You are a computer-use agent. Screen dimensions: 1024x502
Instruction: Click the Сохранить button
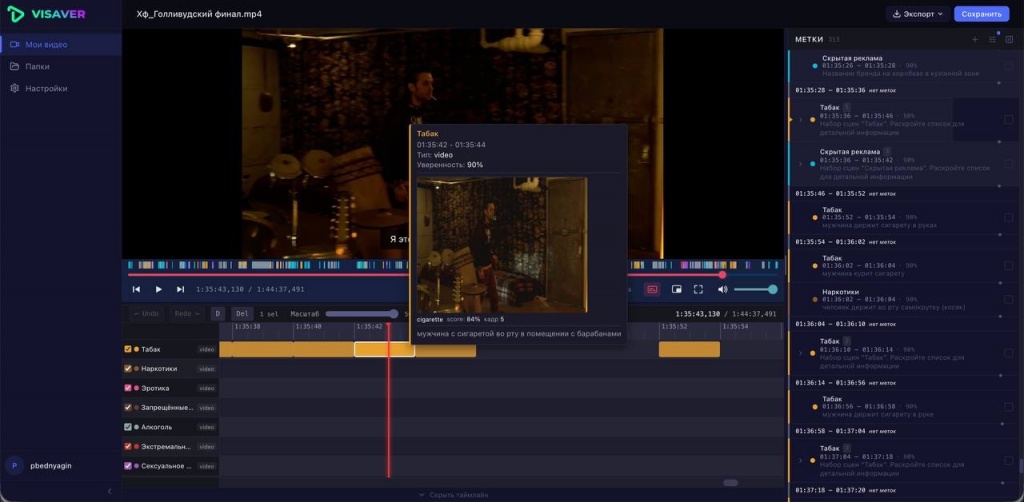pyautogui.click(x=981, y=14)
